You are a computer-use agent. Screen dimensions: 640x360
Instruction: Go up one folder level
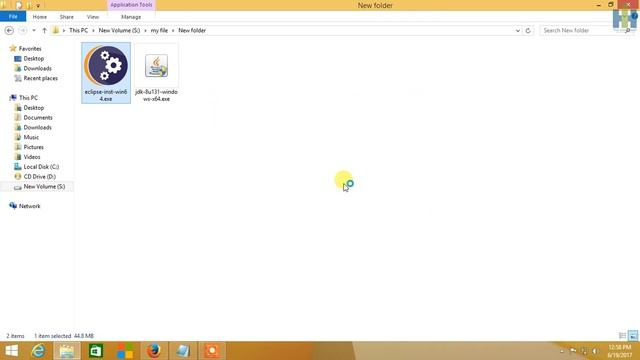tap(44, 31)
